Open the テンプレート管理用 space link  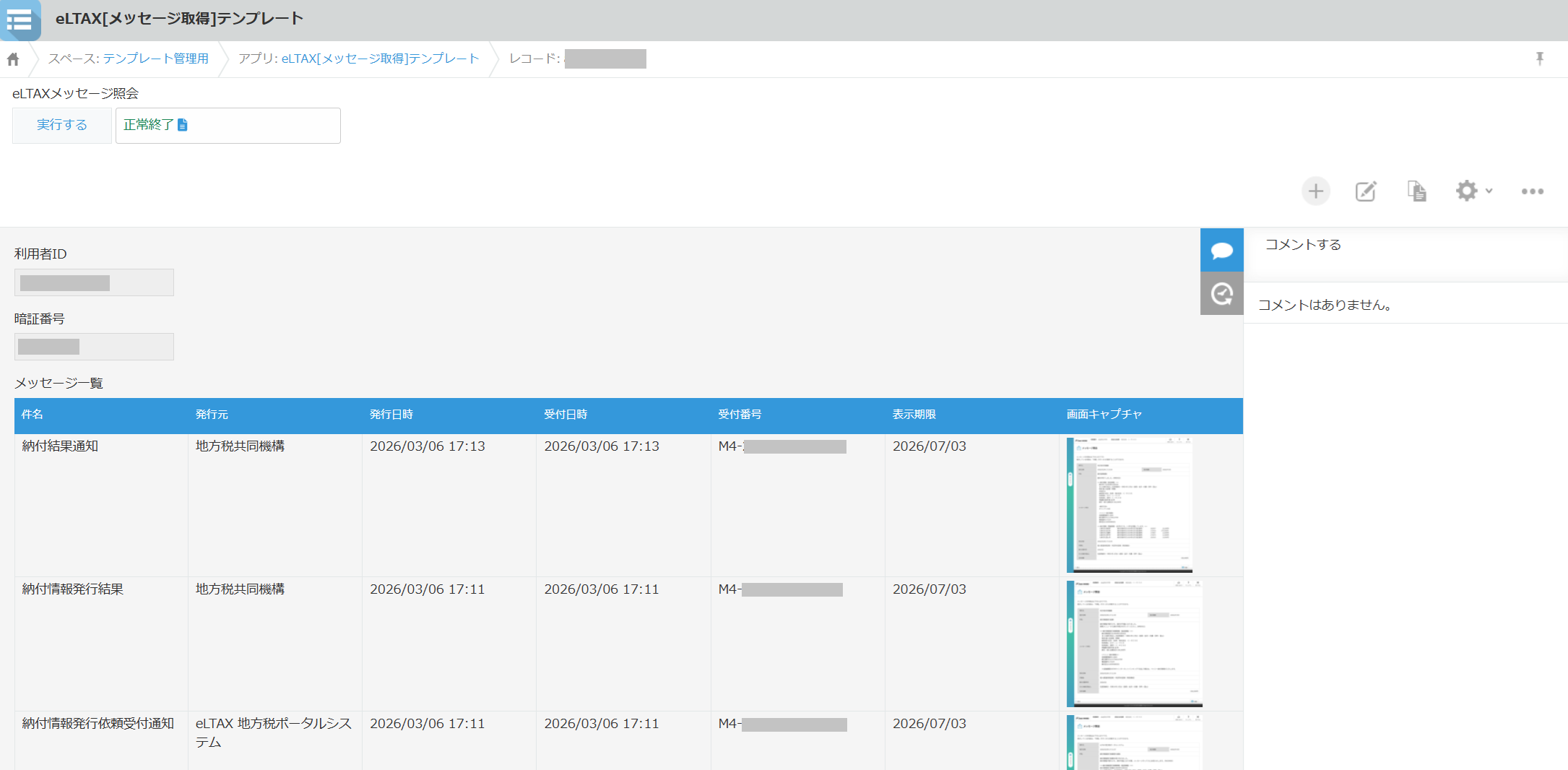(155, 59)
